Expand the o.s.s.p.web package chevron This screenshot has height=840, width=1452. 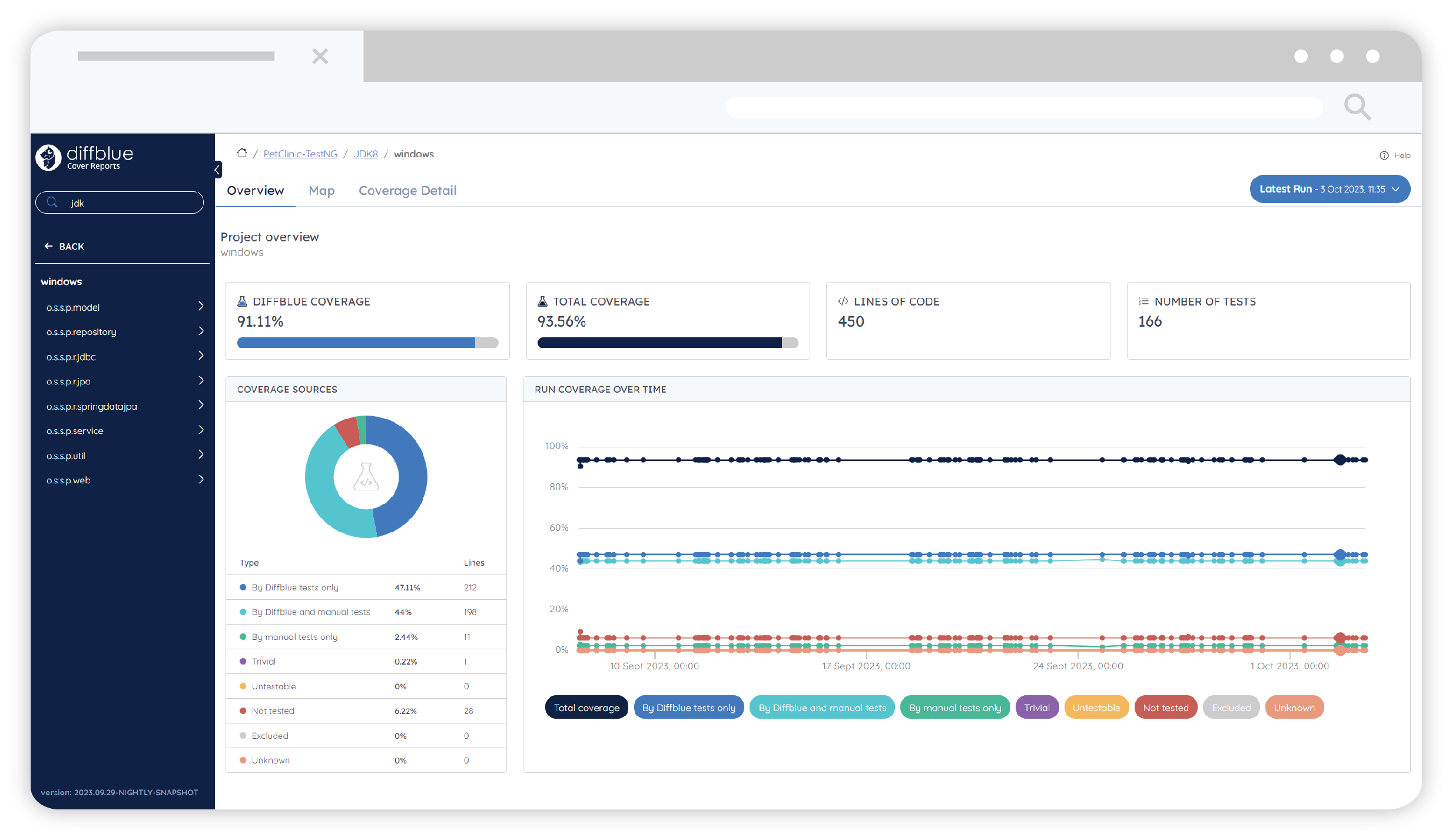201,479
